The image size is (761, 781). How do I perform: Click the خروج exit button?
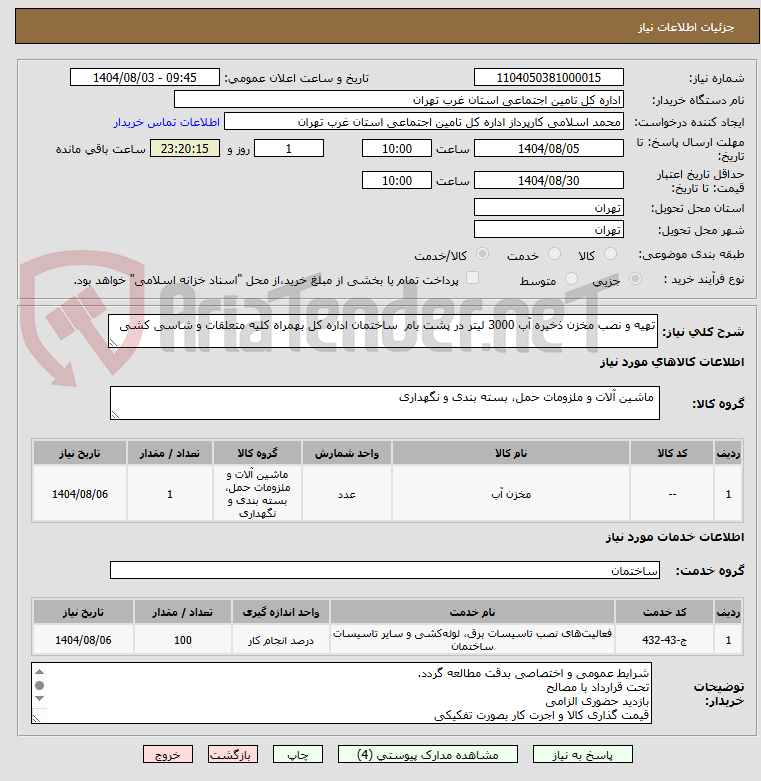pyautogui.click(x=167, y=754)
